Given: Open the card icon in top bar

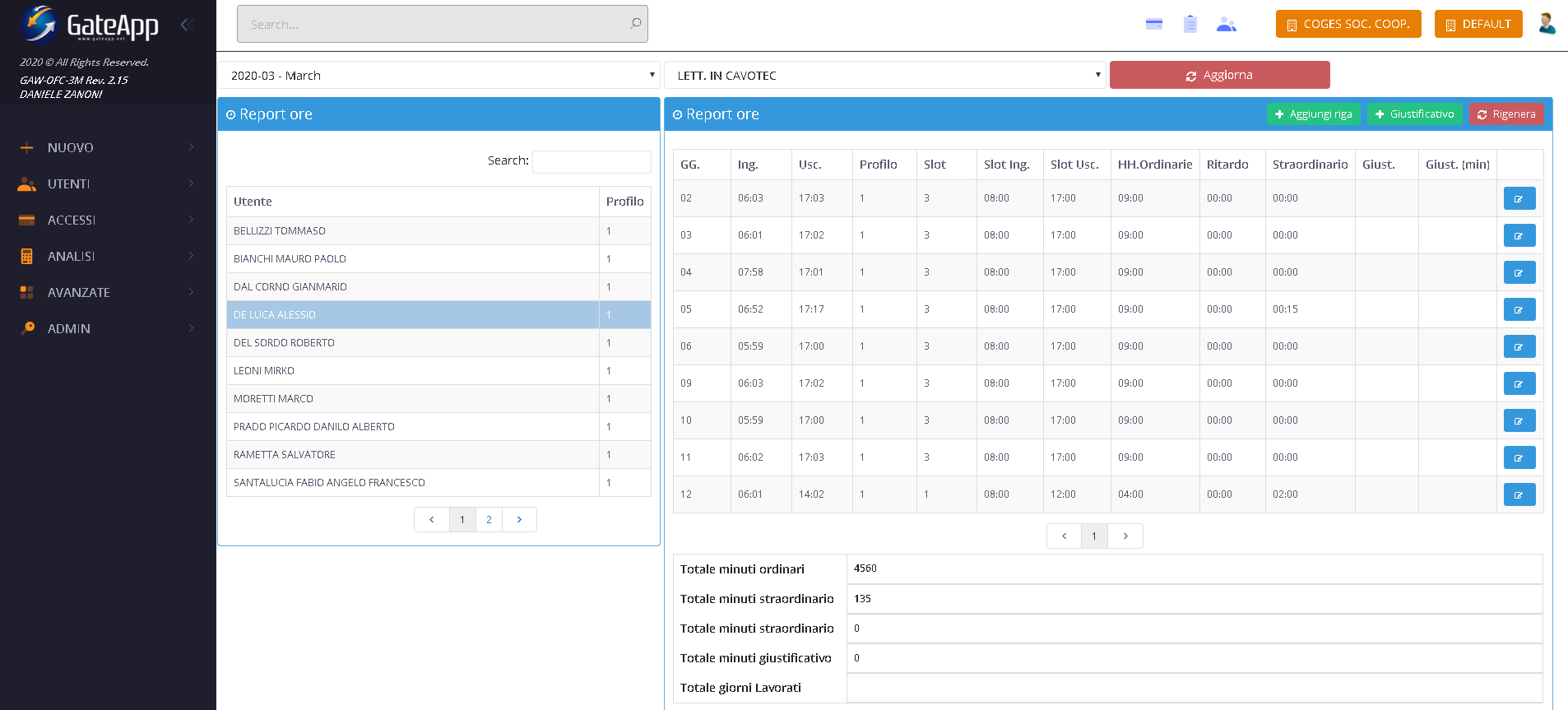Looking at the screenshot, I should [x=1154, y=24].
